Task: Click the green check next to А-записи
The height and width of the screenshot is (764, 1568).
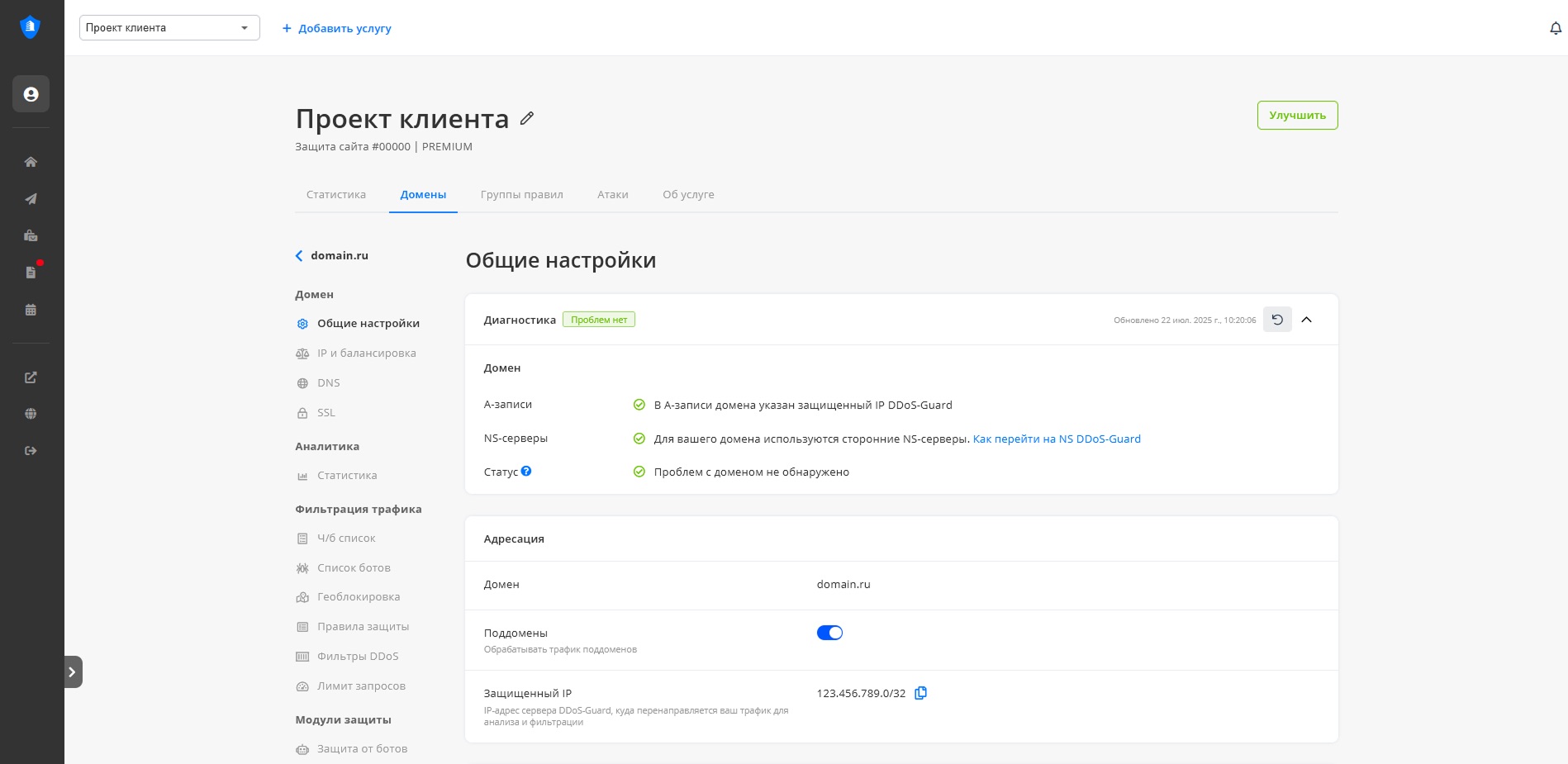Action: [x=639, y=405]
